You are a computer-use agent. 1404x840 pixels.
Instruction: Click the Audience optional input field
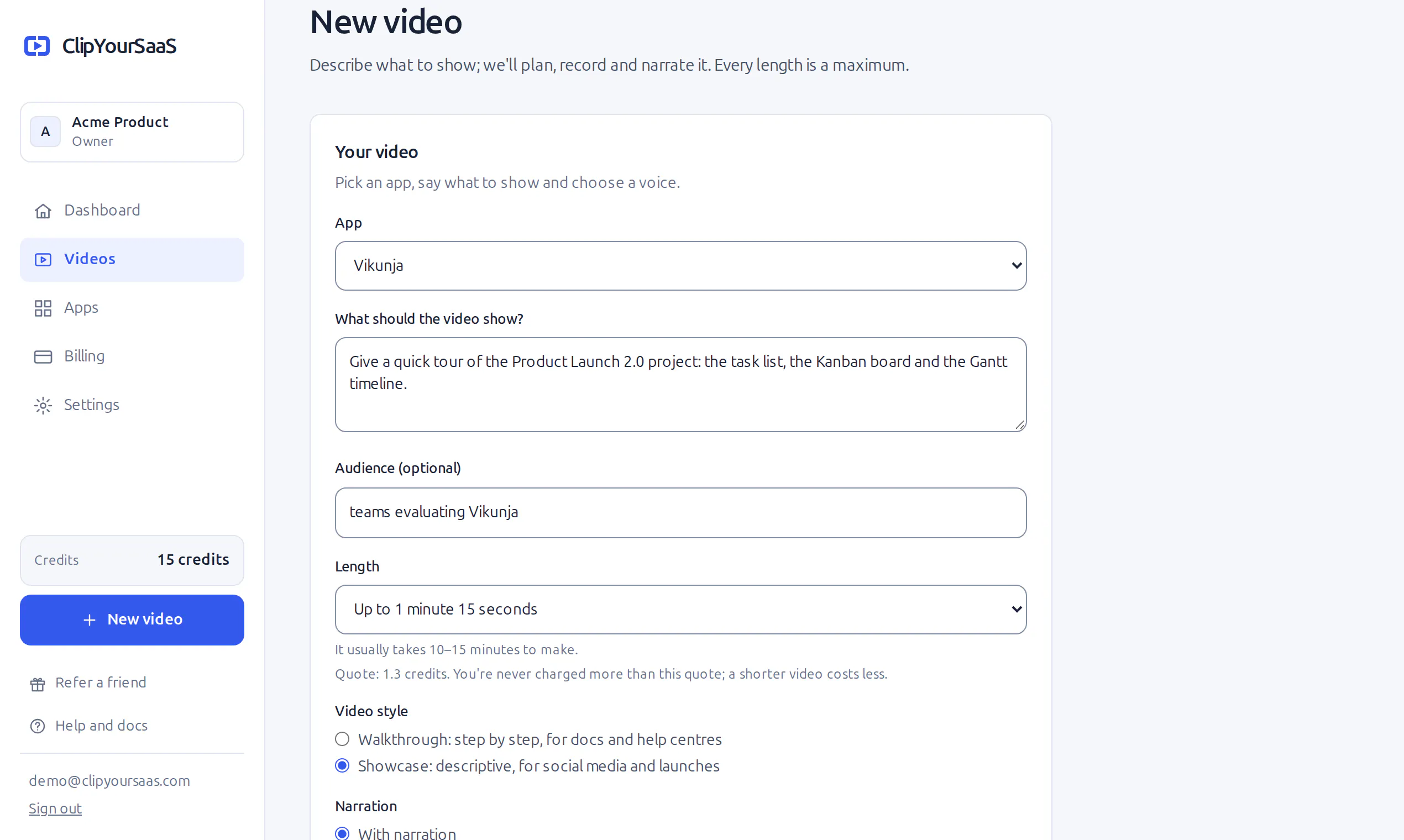(680, 512)
